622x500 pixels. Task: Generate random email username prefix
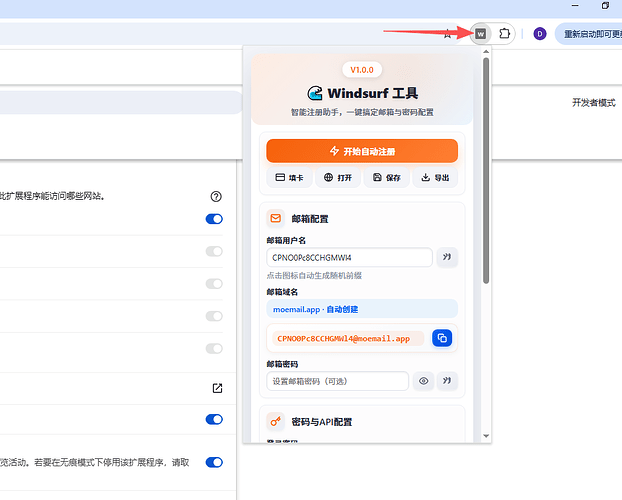[x=447, y=257]
